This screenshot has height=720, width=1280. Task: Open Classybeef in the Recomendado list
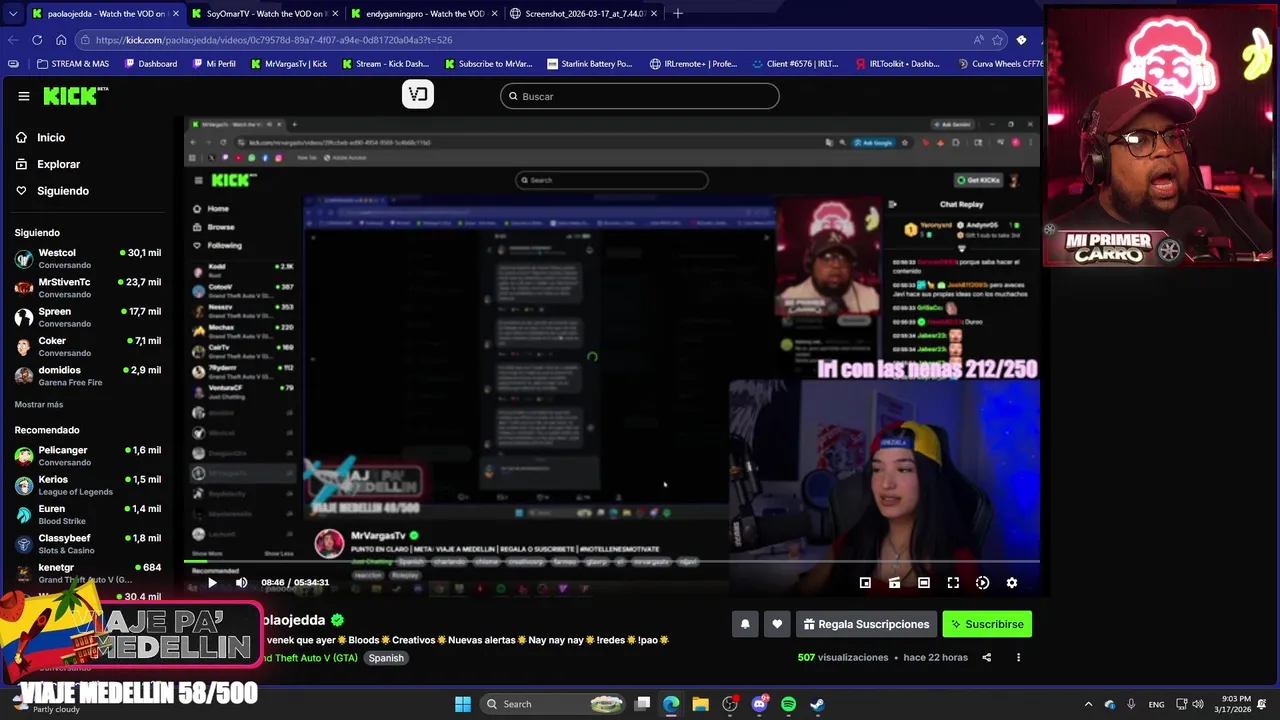click(x=88, y=544)
